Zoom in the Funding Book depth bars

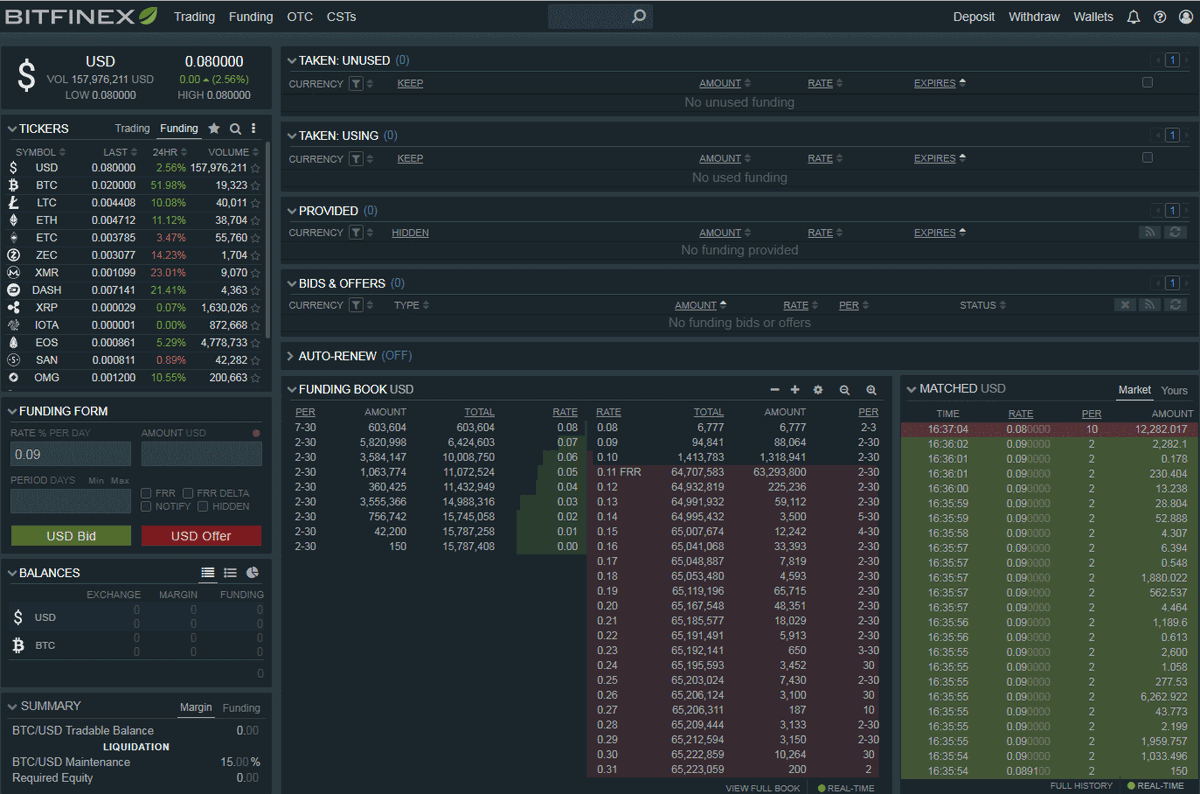point(871,390)
